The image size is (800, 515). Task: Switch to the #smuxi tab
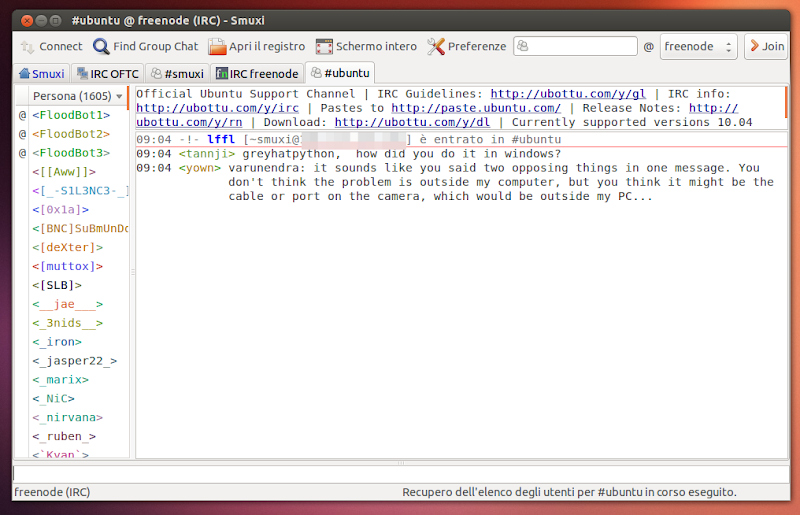178,73
